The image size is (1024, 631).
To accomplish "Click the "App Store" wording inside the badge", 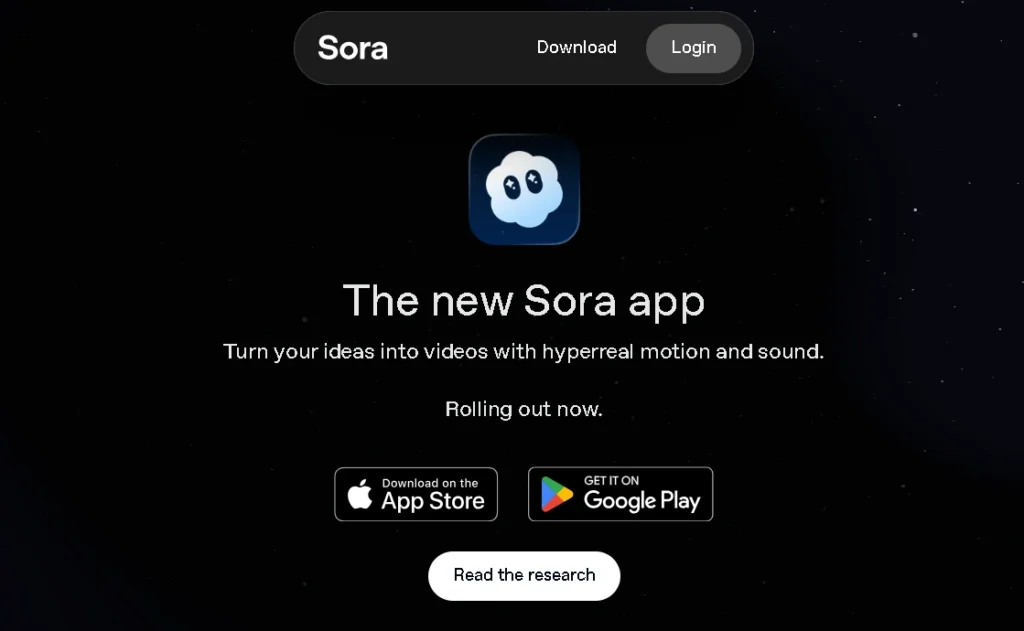I will click(x=433, y=501).
